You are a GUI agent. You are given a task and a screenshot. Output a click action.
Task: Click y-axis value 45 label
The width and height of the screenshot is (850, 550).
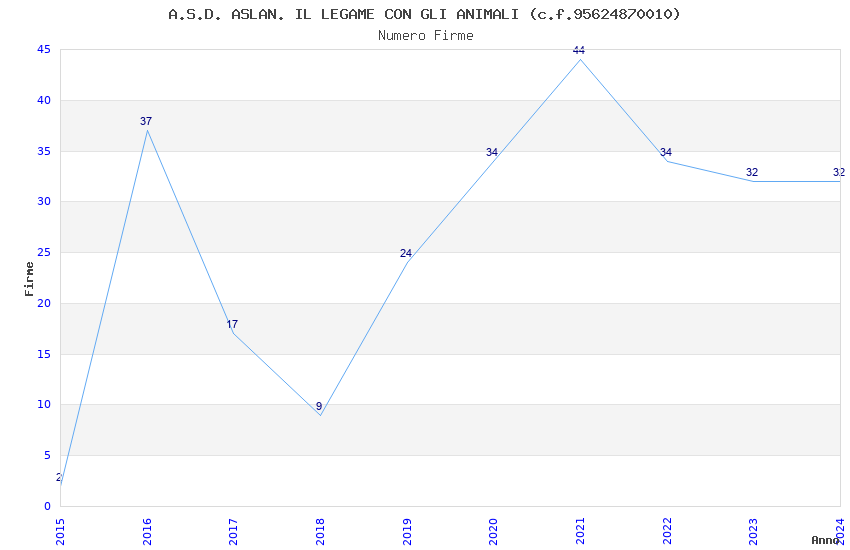pyautogui.click(x=44, y=50)
